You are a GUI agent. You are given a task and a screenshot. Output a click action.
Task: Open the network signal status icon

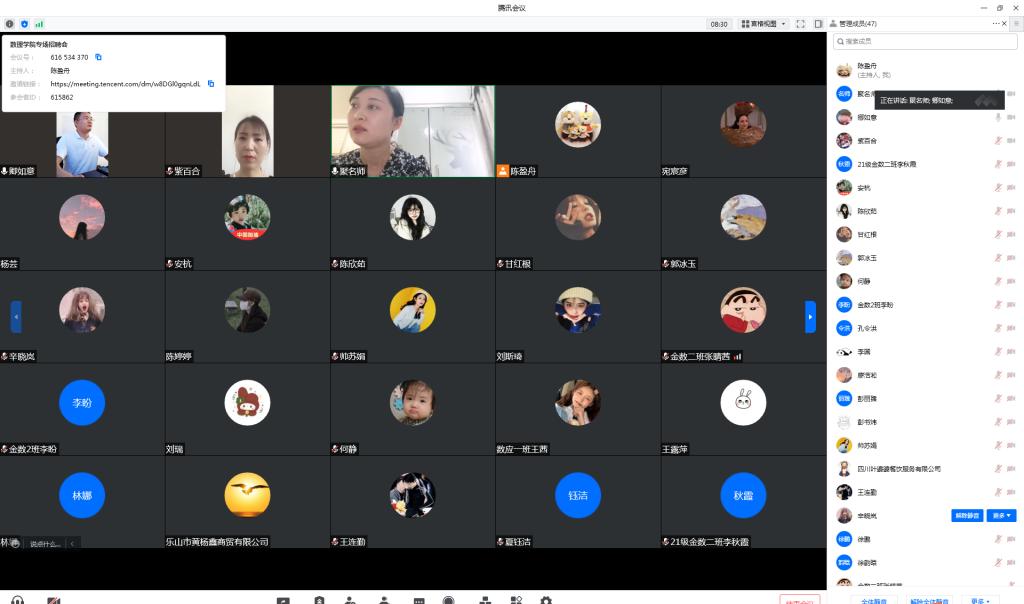pyautogui.click(x=39, y=23)
